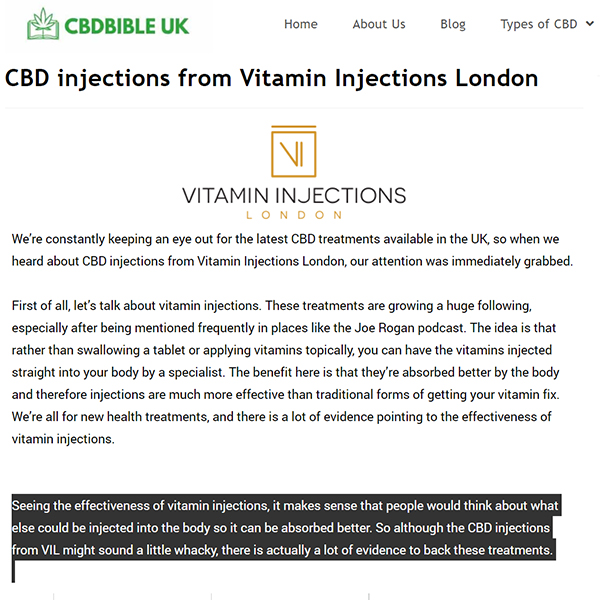Click the text cursor below highlighted paragraph
This screenshot has height=600, width=600.
coord(13,572)
